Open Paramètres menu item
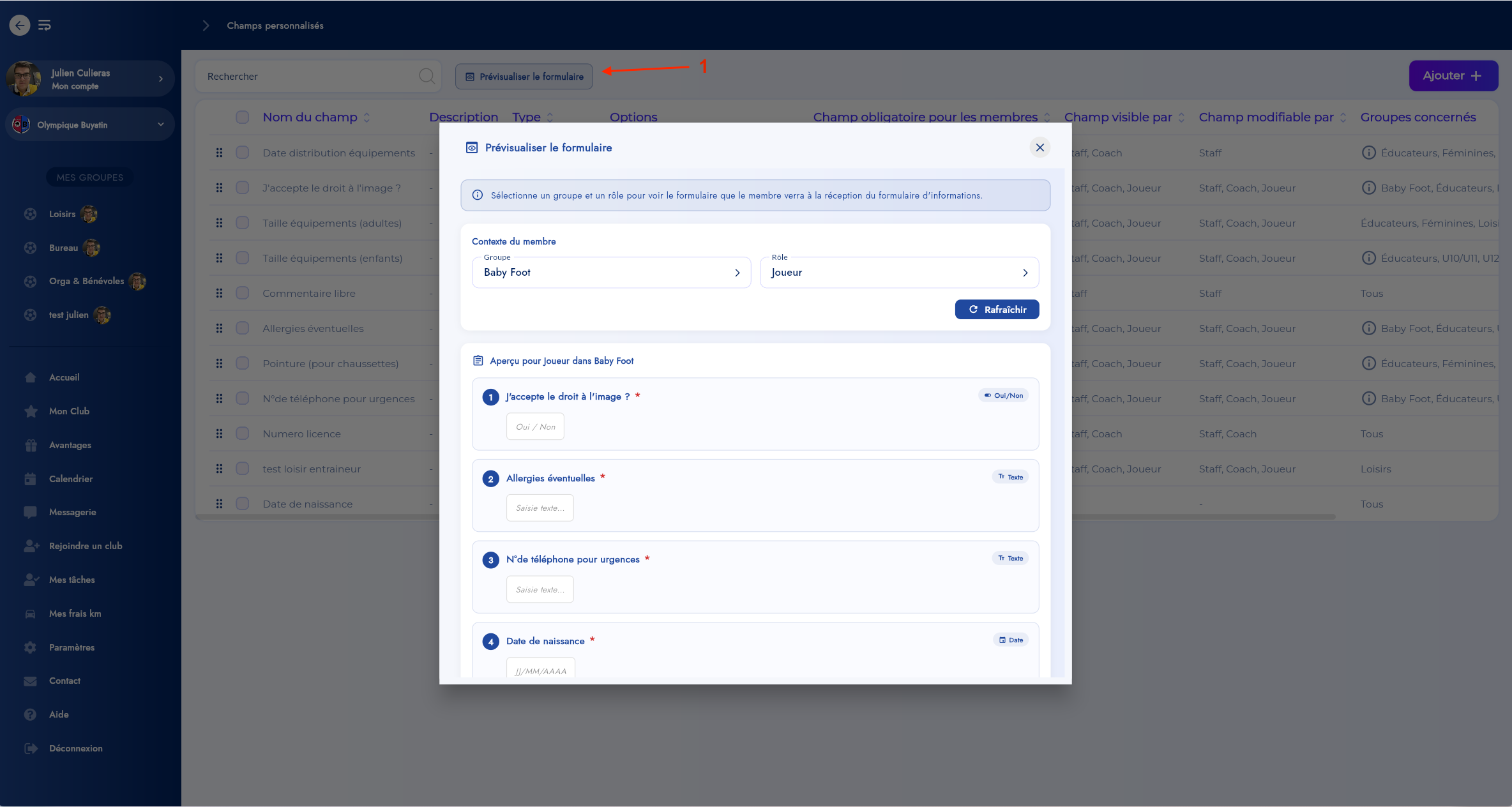The image size is (1512, 807). click(x=72, y=647)
